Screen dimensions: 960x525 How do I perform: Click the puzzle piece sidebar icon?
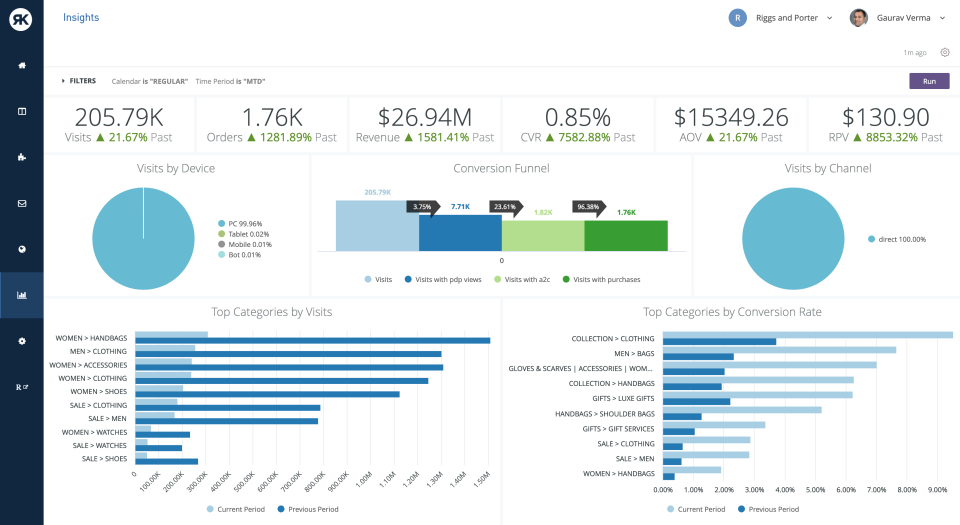pyautogui.click(x=21, y=157)
